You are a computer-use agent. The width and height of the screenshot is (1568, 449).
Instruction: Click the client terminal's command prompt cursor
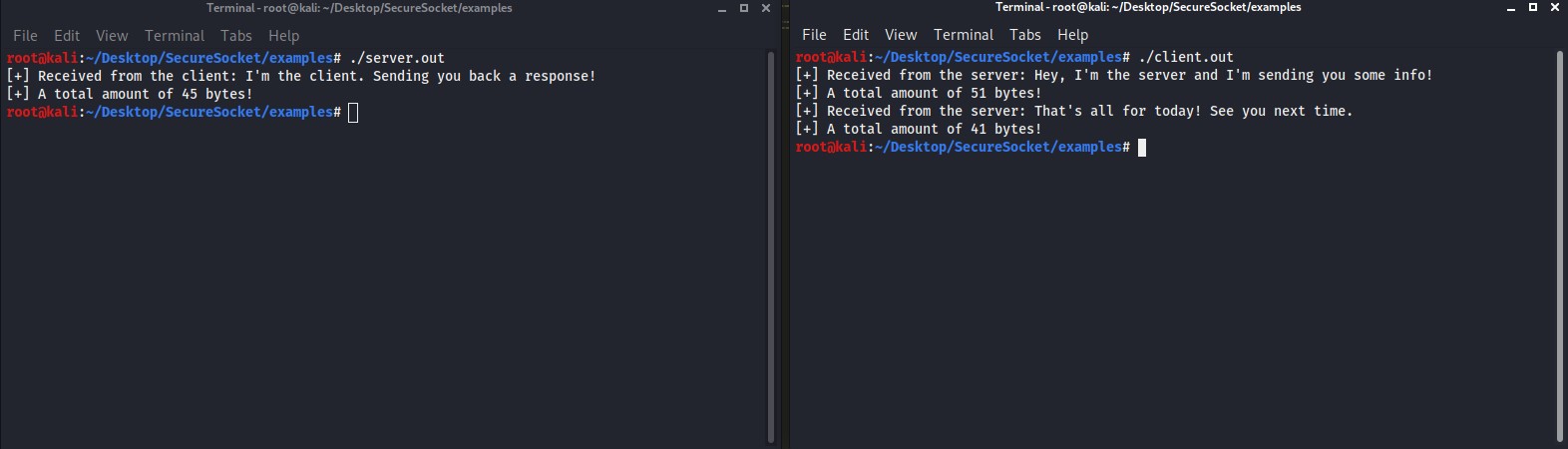click(x=1142, y=148)
